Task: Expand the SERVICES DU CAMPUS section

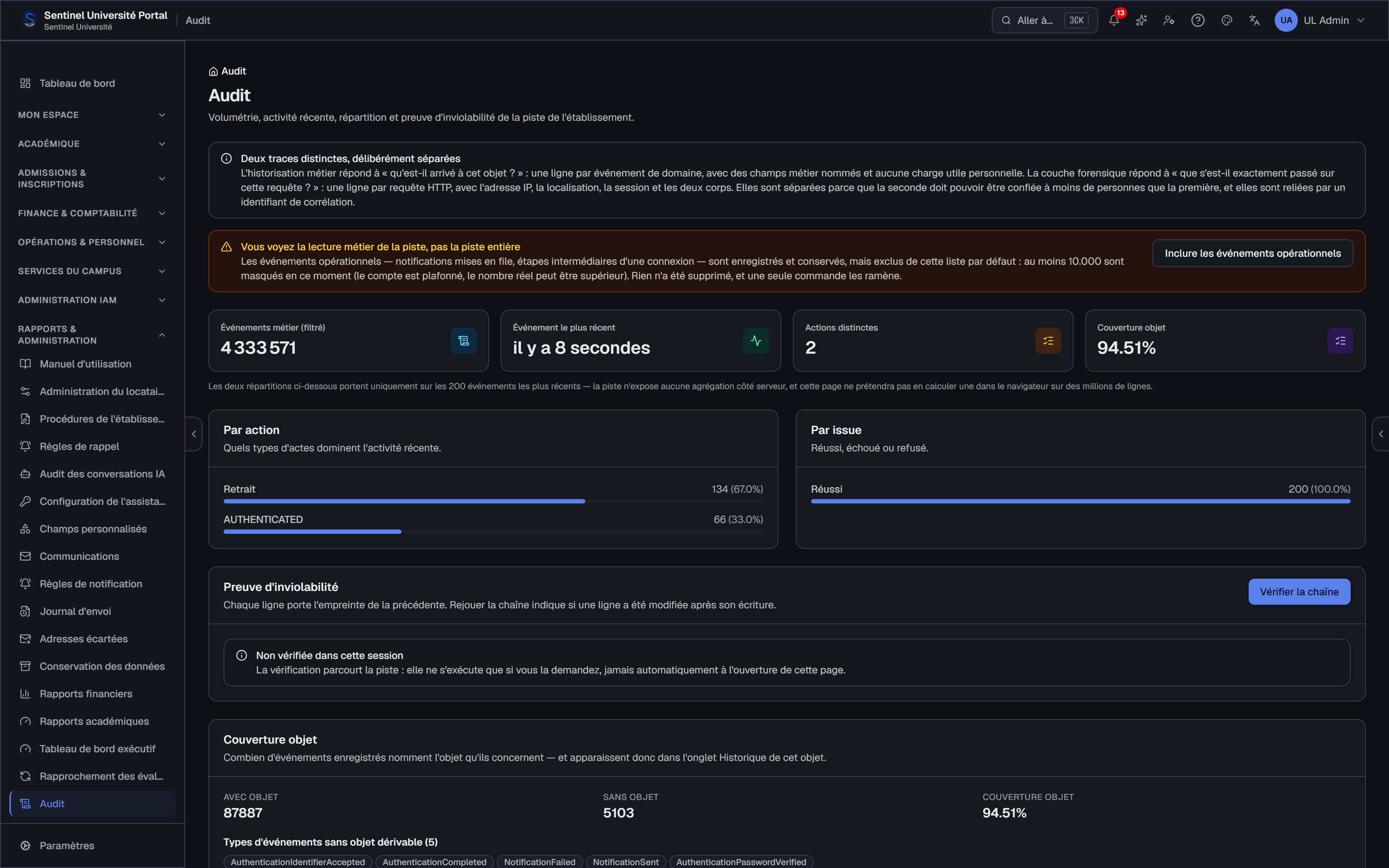Action: (92, 271)
